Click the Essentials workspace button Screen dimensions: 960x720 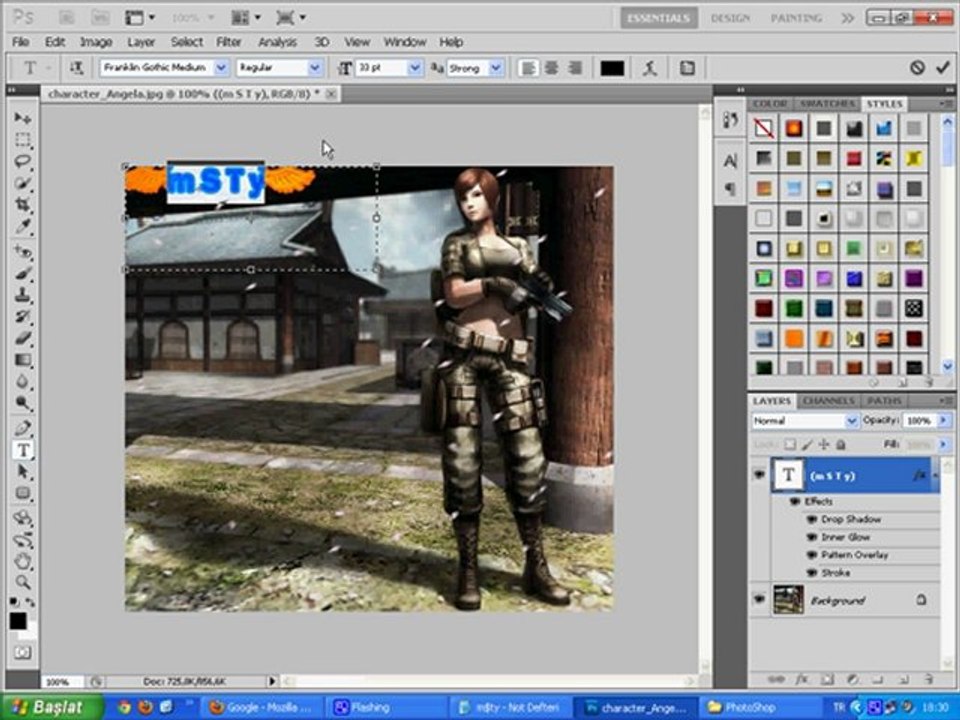click(x=659, y=18)
